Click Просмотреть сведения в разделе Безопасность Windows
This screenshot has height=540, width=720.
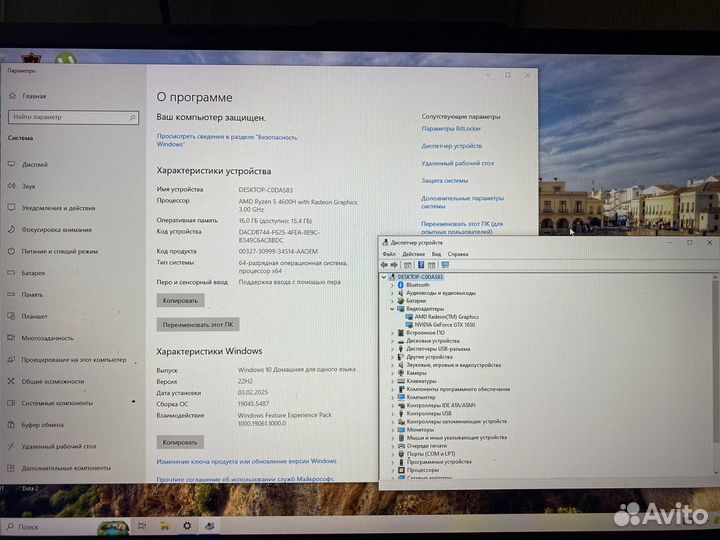click(227, 141)
